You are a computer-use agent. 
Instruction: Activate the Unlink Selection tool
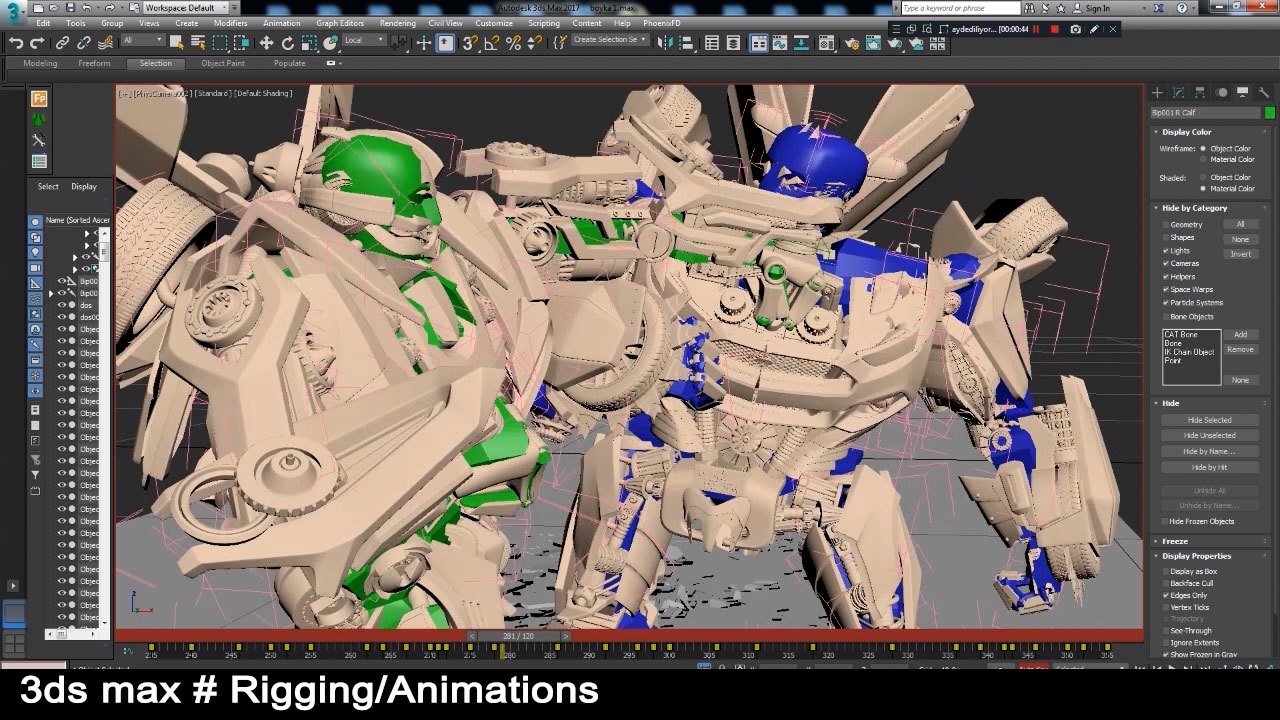[84, 43]
